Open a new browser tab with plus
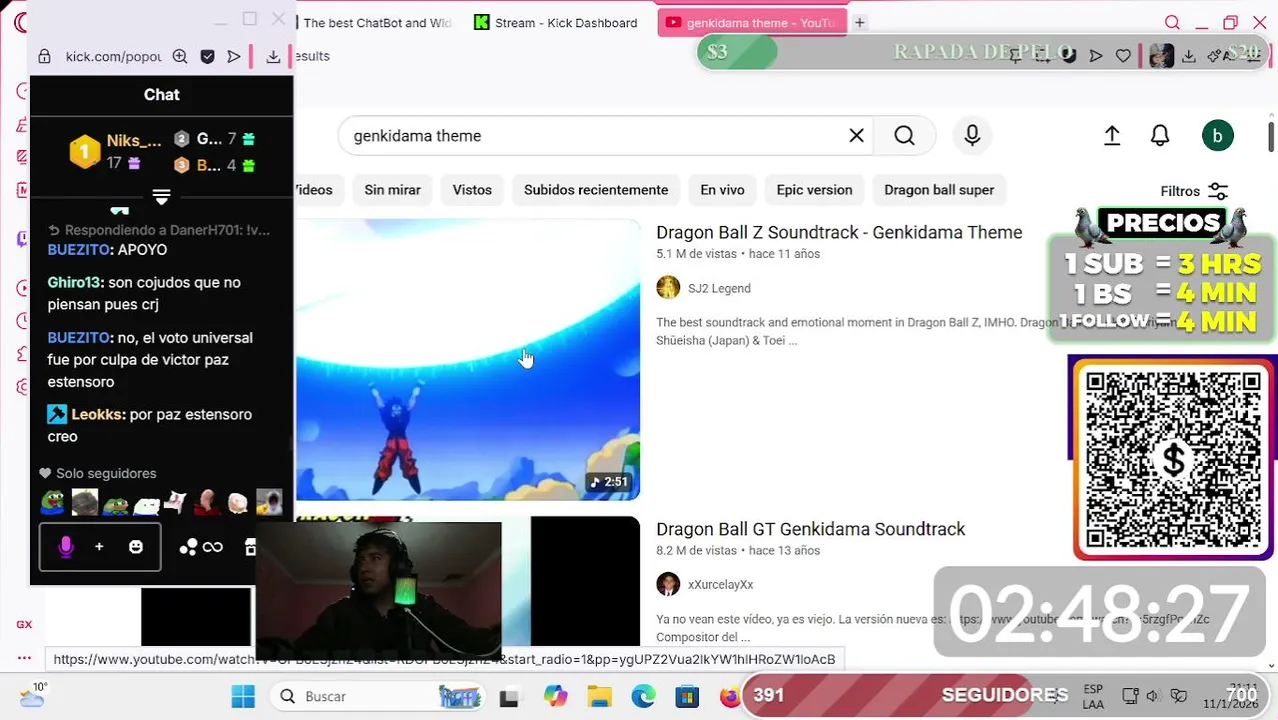This screenshot has height=720, width=1278. pos(859,22)
